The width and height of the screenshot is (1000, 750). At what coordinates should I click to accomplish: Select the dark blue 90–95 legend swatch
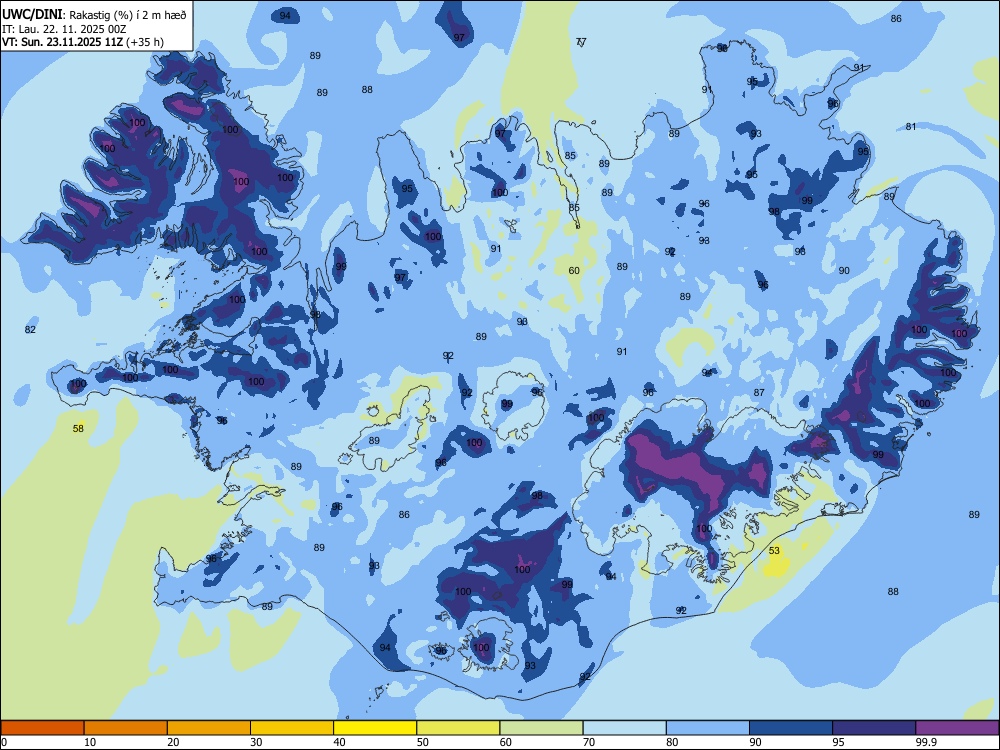click(791, 728)
